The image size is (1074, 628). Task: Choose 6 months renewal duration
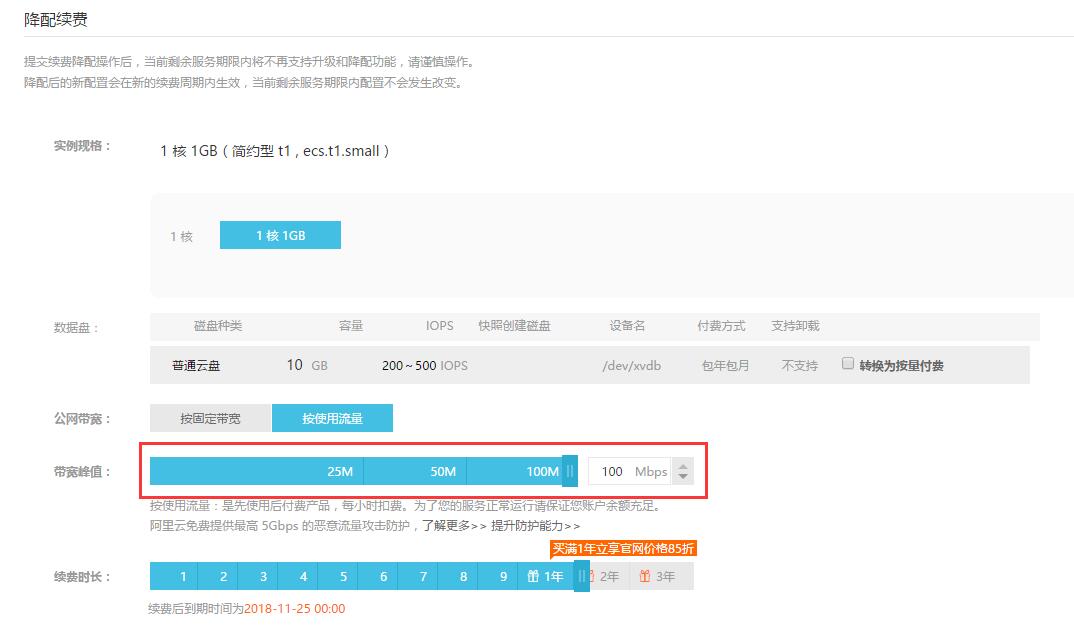383,576
